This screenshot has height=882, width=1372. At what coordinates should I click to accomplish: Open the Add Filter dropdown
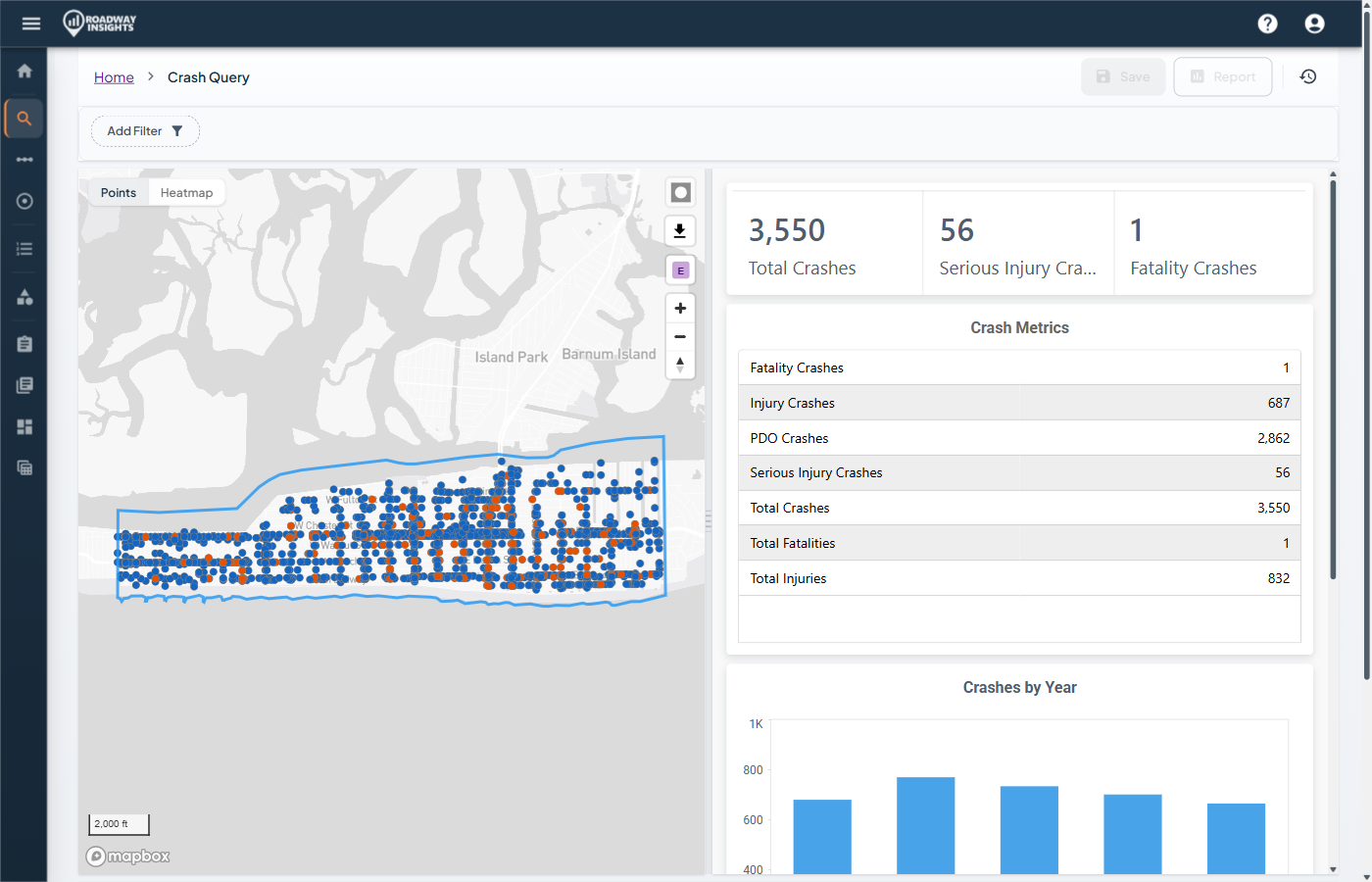145,129
